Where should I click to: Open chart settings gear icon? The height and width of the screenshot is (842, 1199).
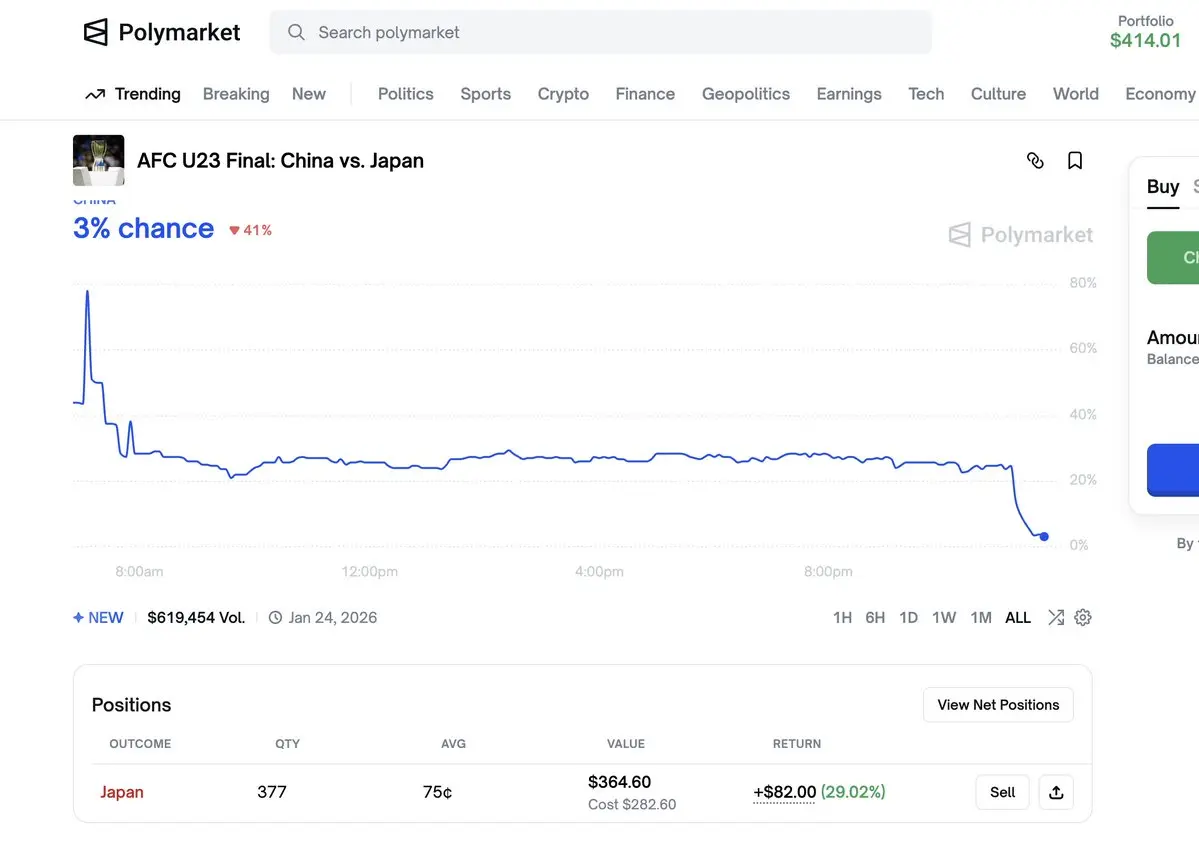pos(1083,617)
